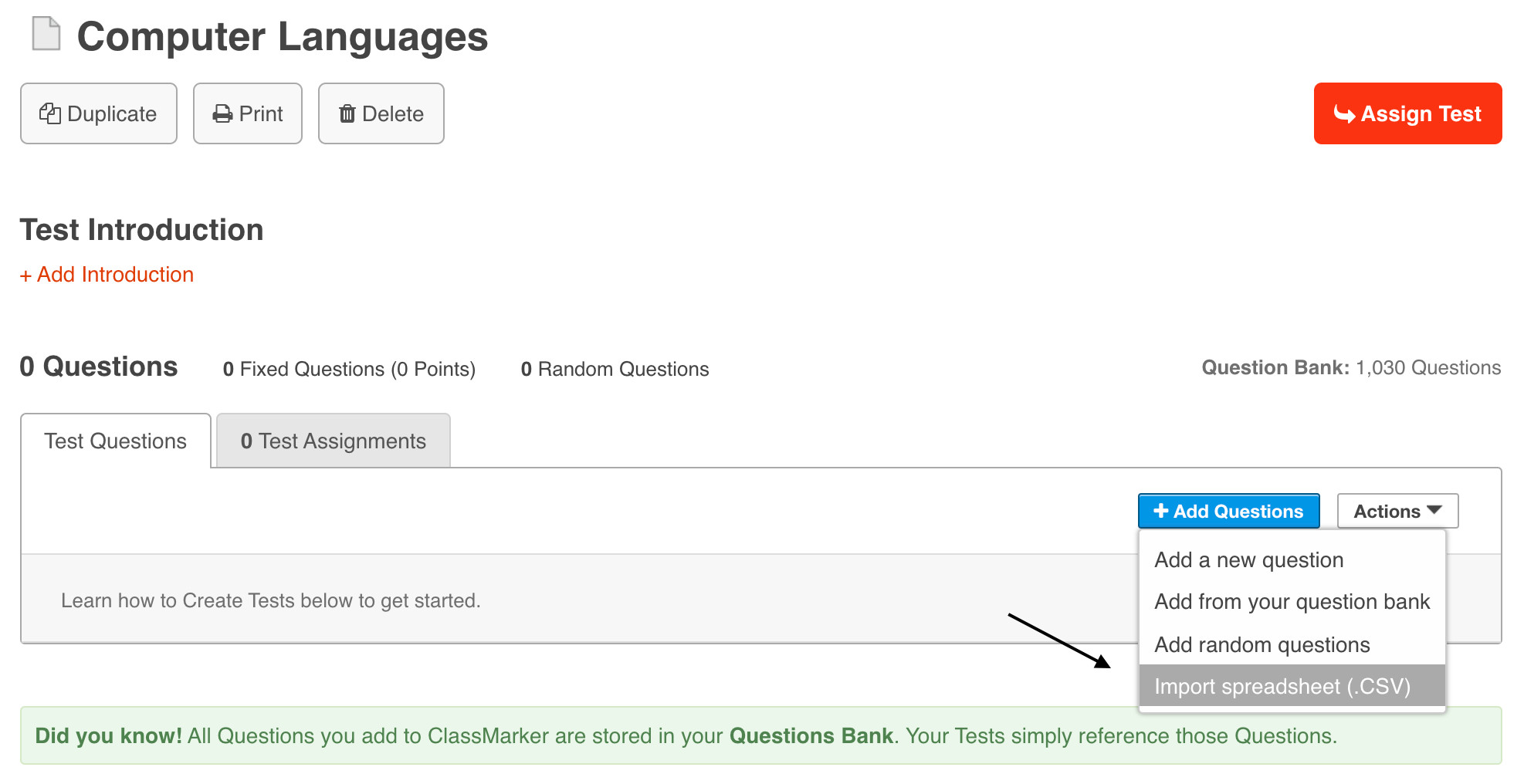
Task: Click the Question Bank 1,030 Questions label
Action: [x=1350, y=368]
